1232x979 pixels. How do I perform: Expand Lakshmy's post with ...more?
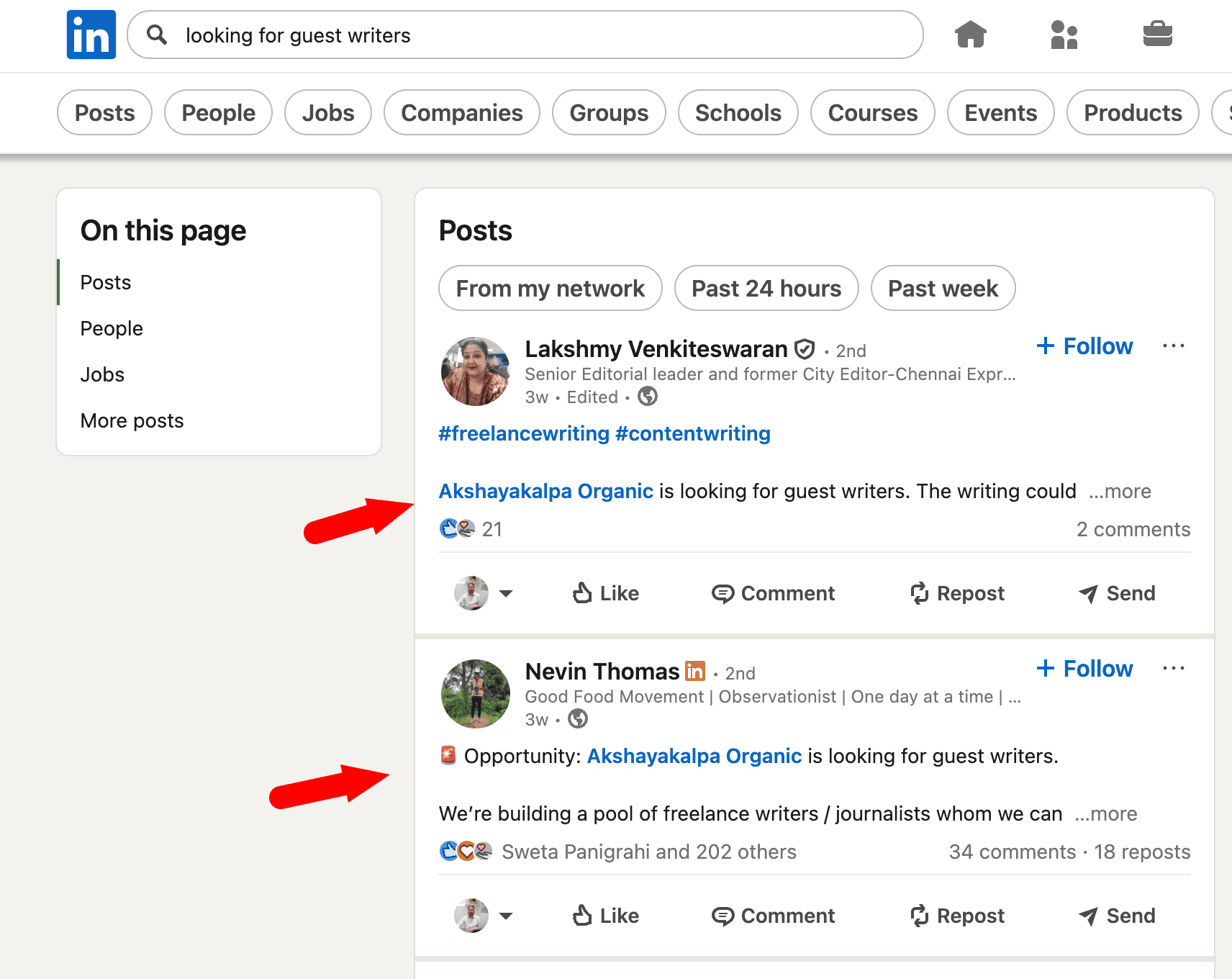coord(1120,491)
